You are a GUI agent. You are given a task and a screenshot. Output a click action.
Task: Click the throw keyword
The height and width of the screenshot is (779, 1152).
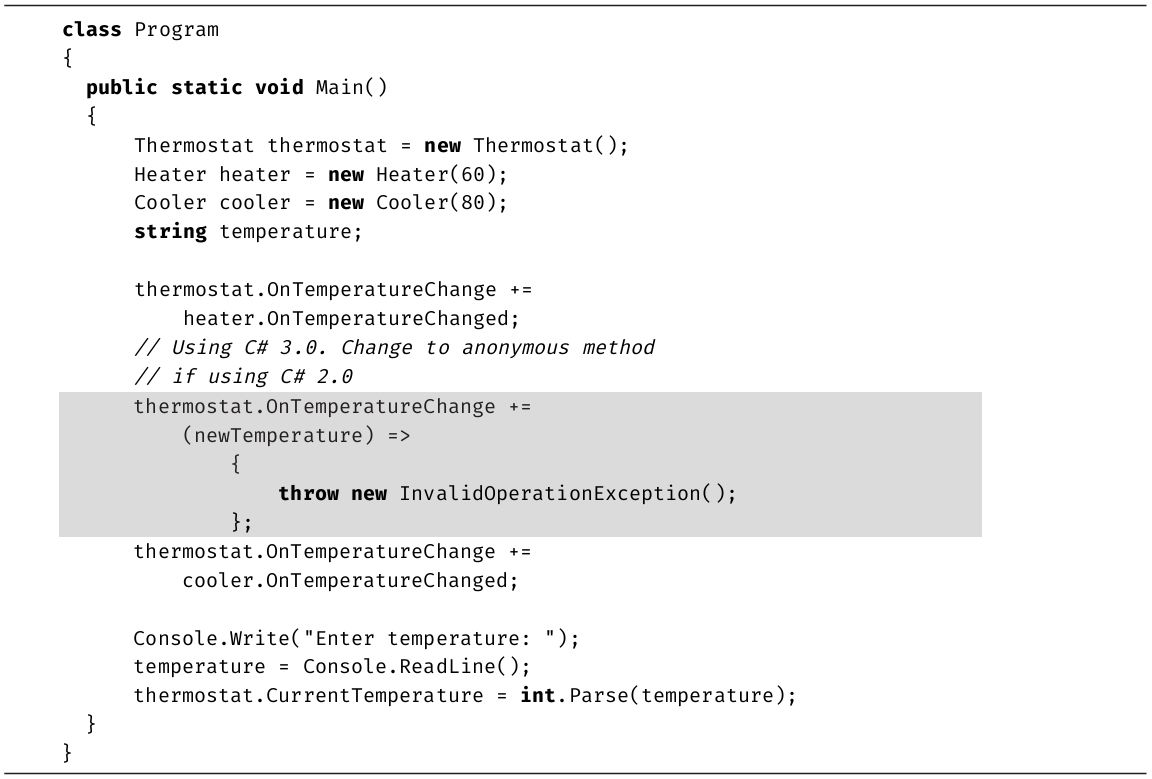(x=308, y=493)
